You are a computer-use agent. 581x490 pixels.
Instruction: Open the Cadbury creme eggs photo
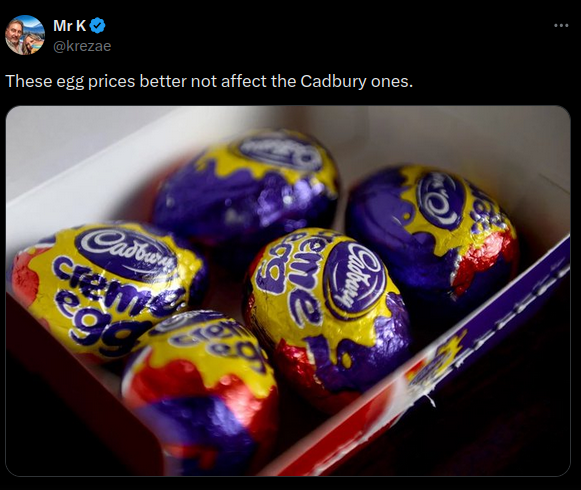[x=288, y=291]
